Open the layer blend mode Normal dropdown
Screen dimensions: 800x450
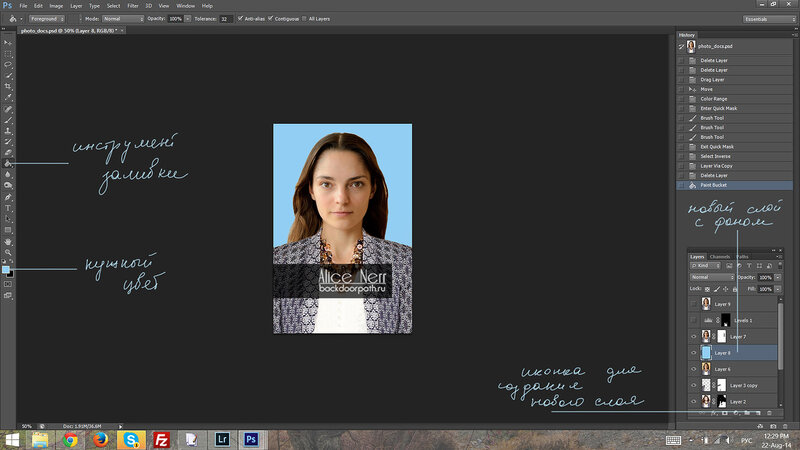tap(712, 277)
